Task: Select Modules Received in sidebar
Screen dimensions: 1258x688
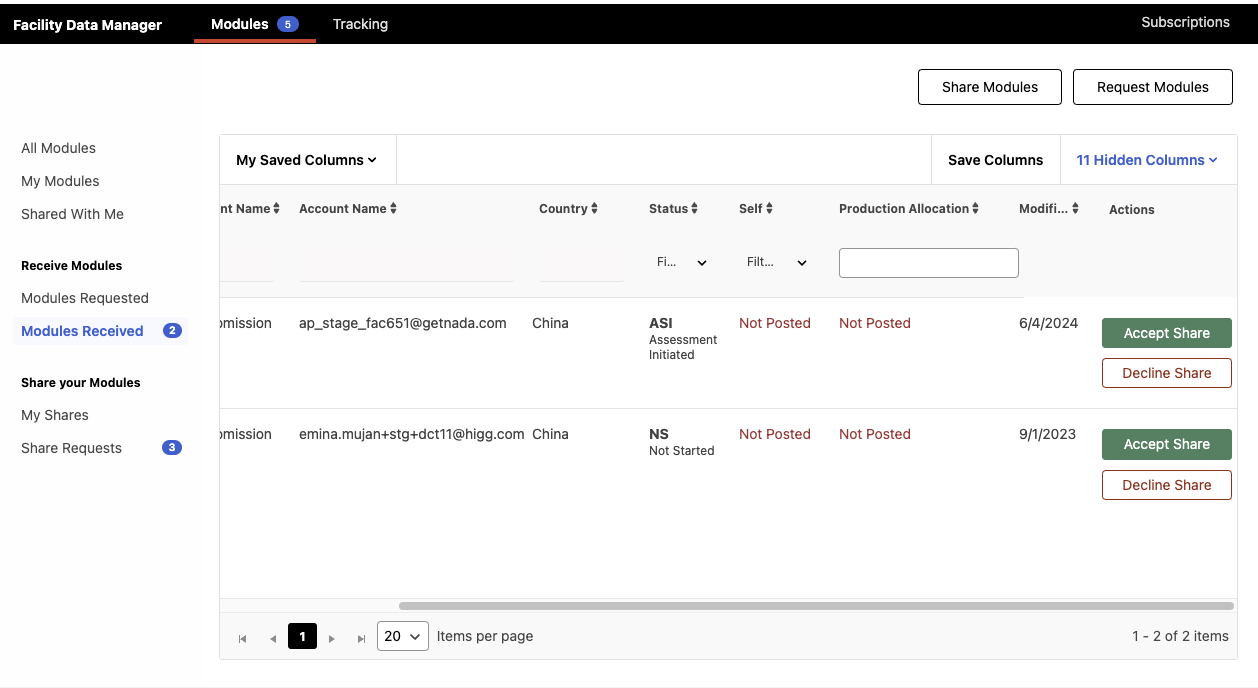Action: 100,331
